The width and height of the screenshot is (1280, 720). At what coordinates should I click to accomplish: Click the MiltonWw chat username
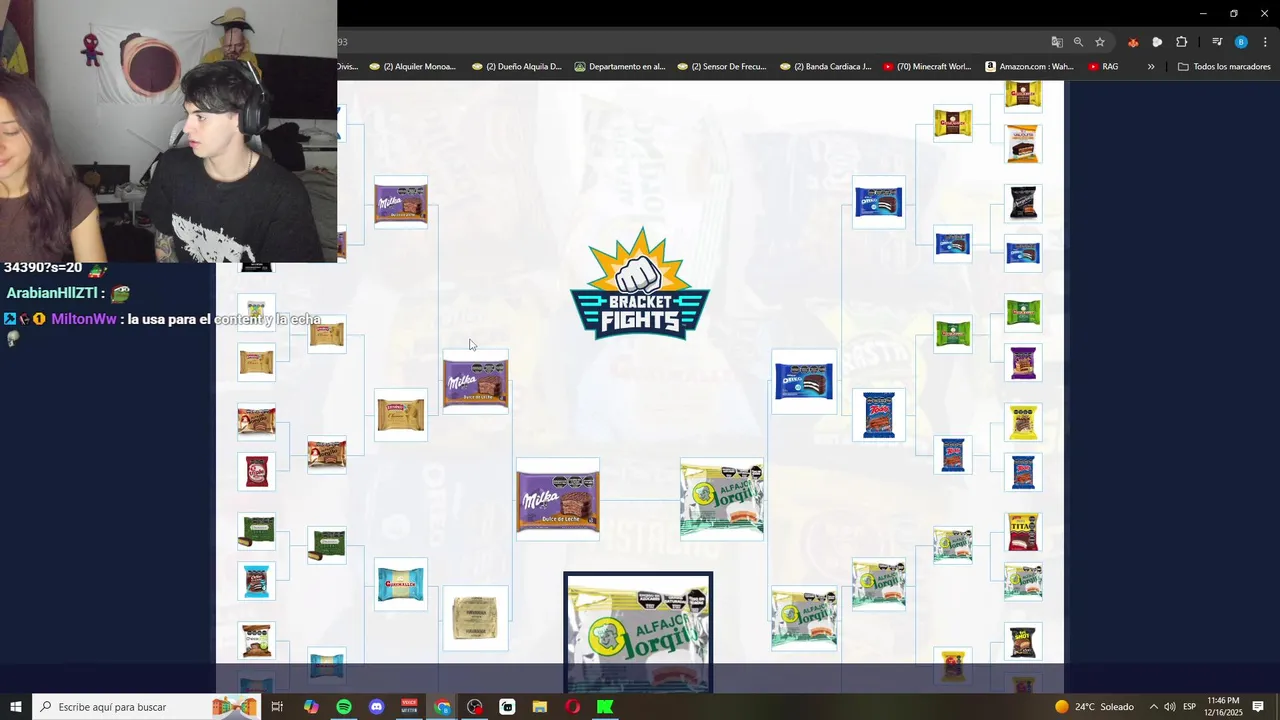click(84, 319)
